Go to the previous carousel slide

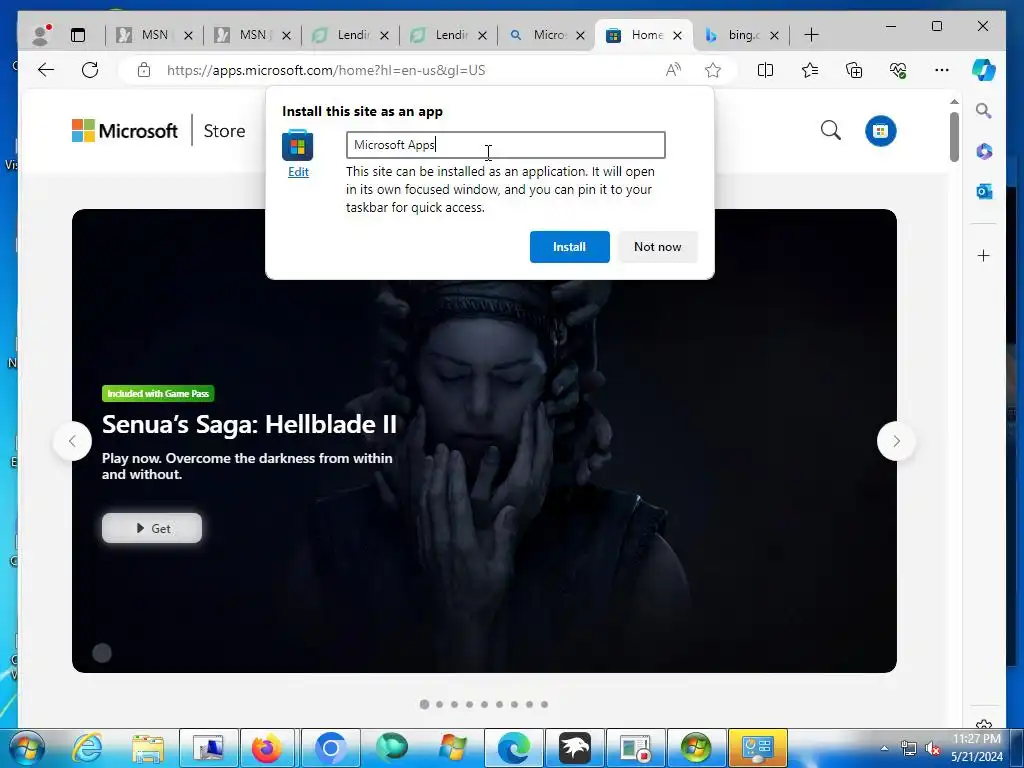tap(72, 441)
